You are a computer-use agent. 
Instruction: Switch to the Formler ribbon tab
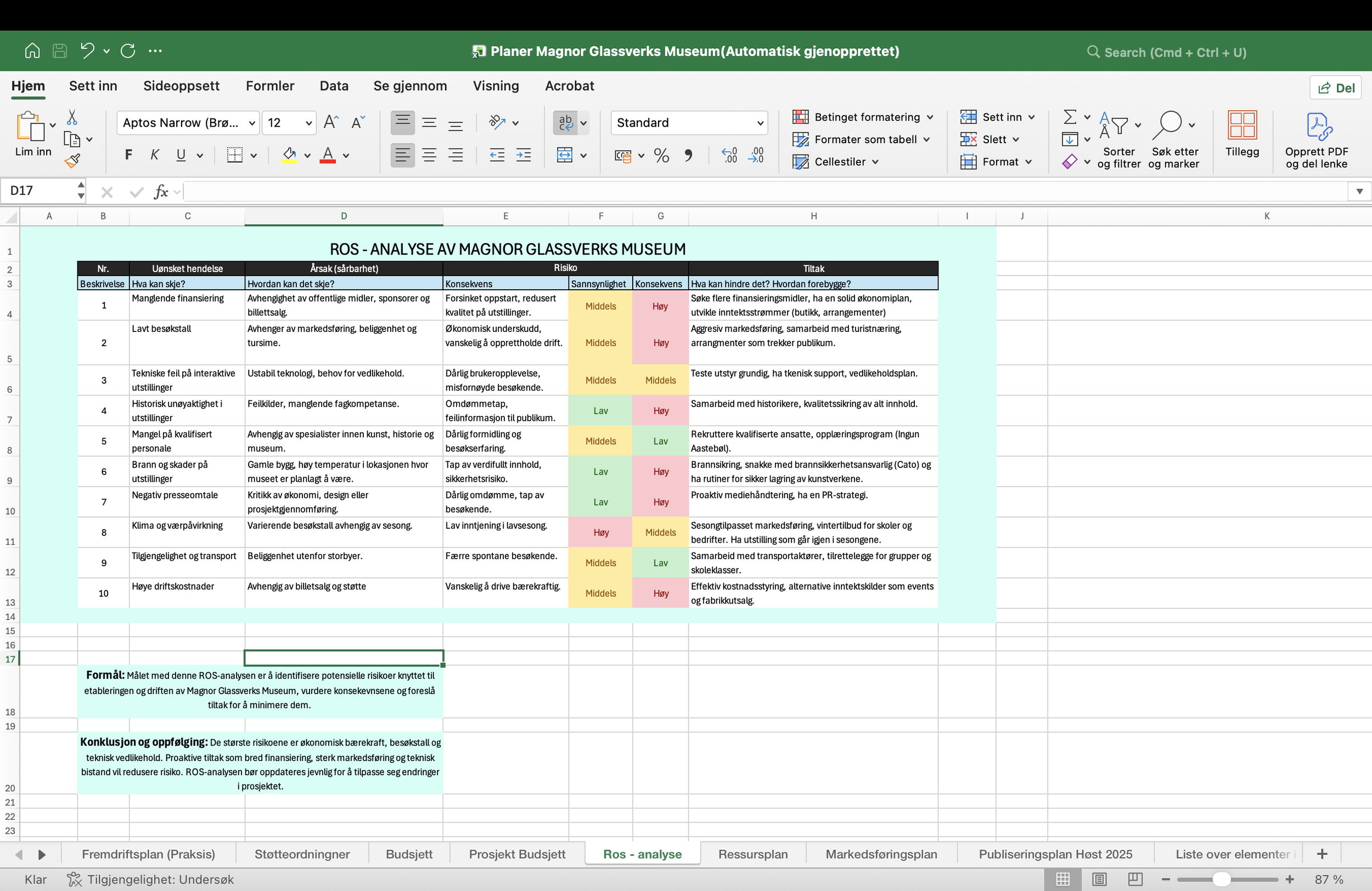(x=270, y=86)
